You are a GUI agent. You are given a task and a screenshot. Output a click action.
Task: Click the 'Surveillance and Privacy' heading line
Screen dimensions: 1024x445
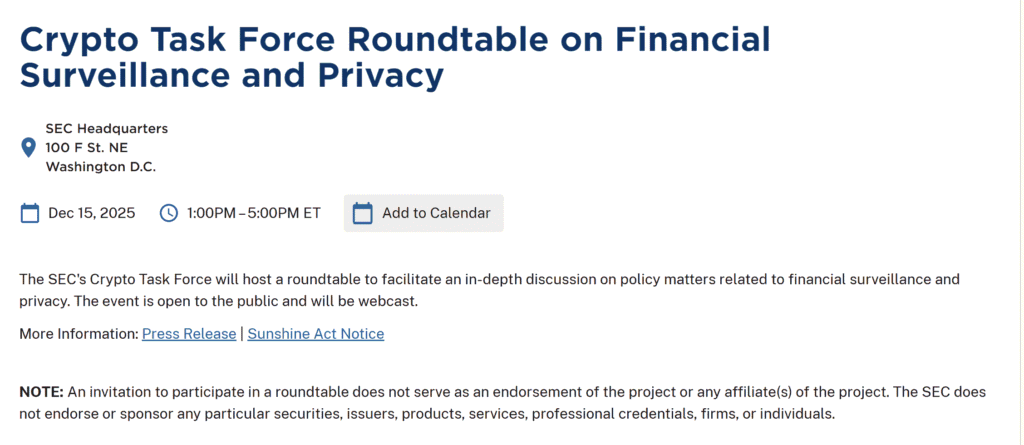[x=230, y=75]
